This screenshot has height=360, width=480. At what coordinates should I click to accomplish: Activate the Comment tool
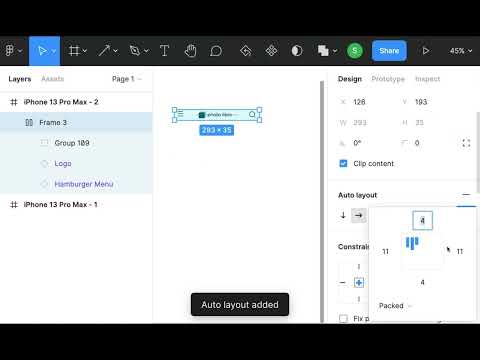coord(216,51)
